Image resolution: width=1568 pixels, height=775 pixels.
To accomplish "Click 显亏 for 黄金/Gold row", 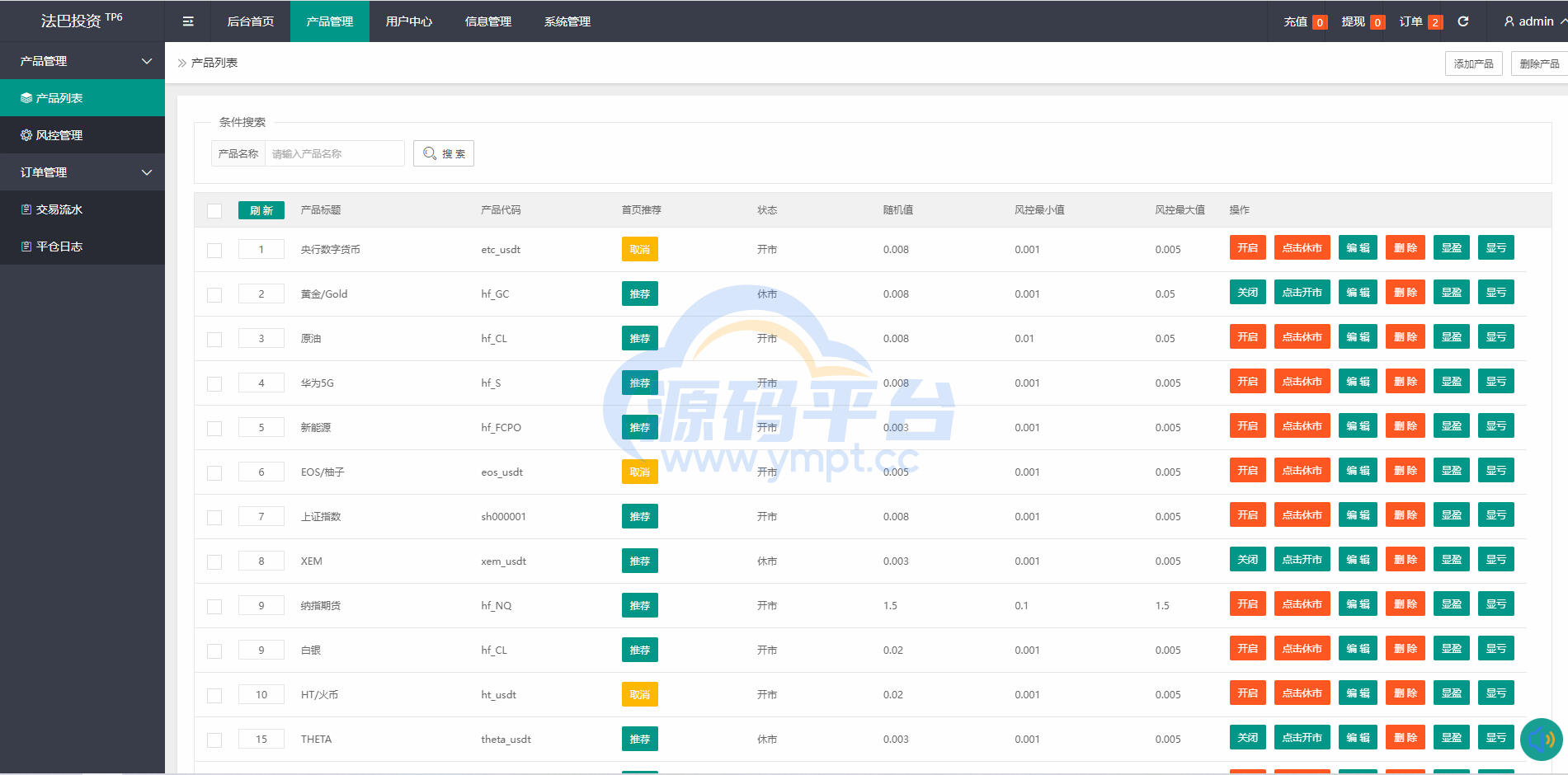I will [1496, 292].
